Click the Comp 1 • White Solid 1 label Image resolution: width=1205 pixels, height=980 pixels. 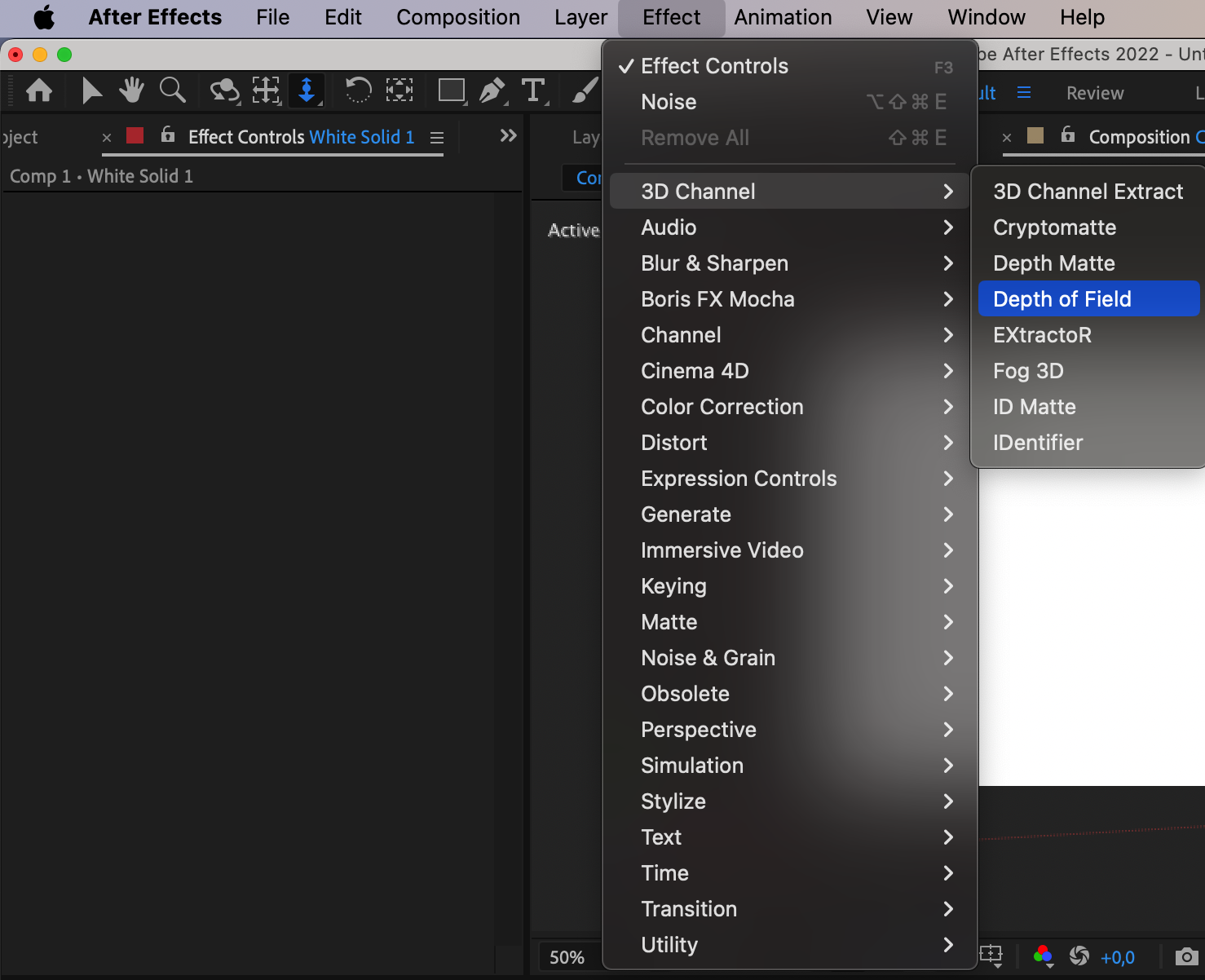point(101,176)
